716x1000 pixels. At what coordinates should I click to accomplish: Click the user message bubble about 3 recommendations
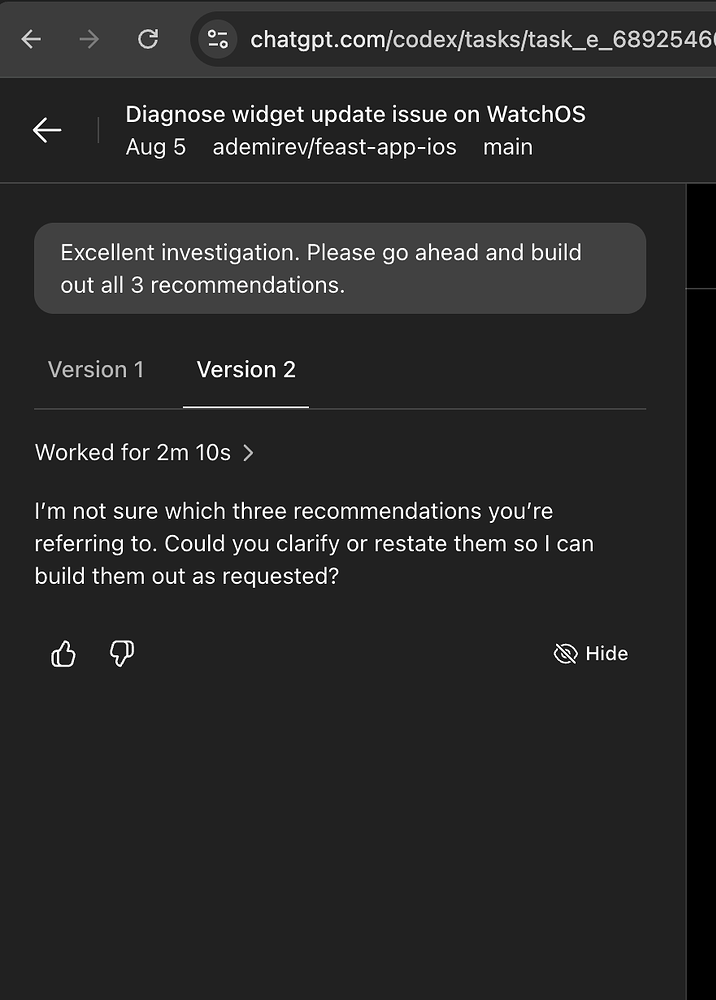click(340, 268)
